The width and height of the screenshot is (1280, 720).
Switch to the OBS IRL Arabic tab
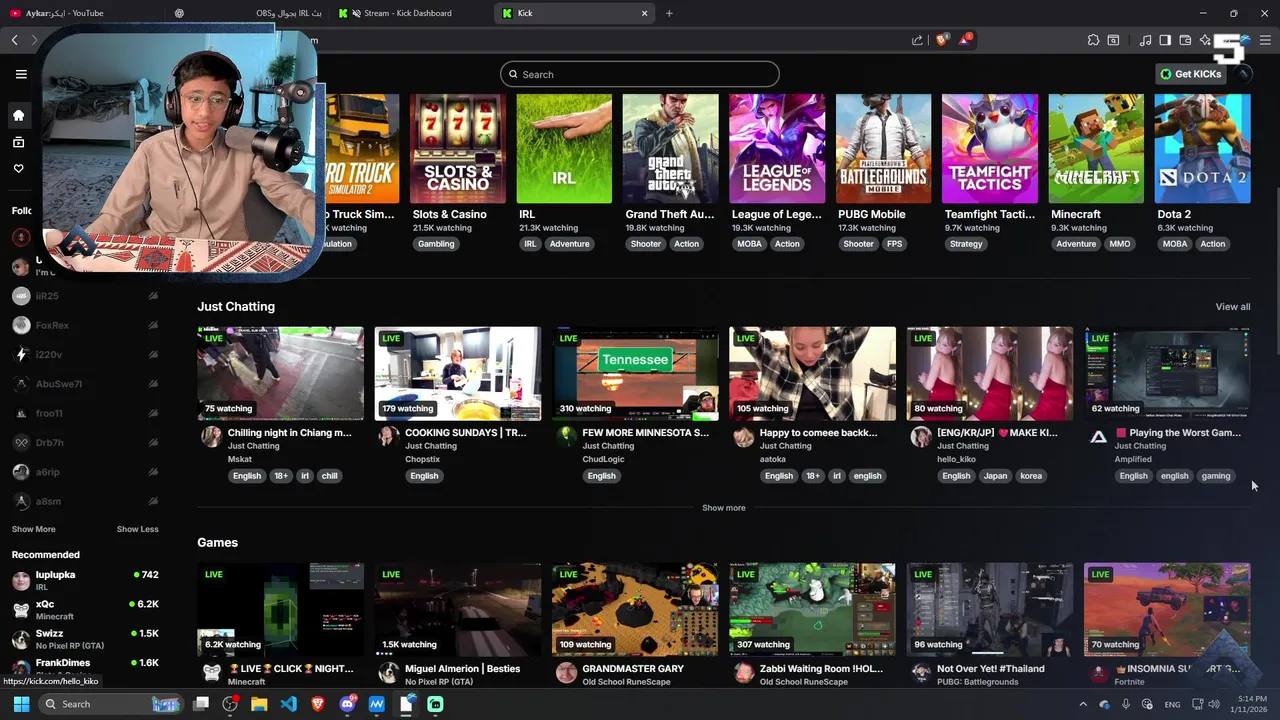[248, 13]
